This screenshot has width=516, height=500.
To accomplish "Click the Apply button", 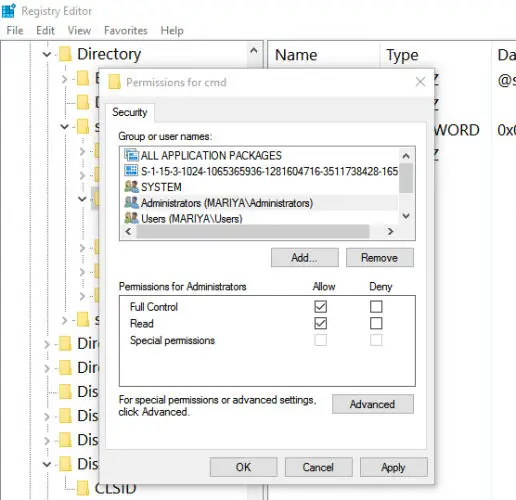I will [x=393, y=467].
